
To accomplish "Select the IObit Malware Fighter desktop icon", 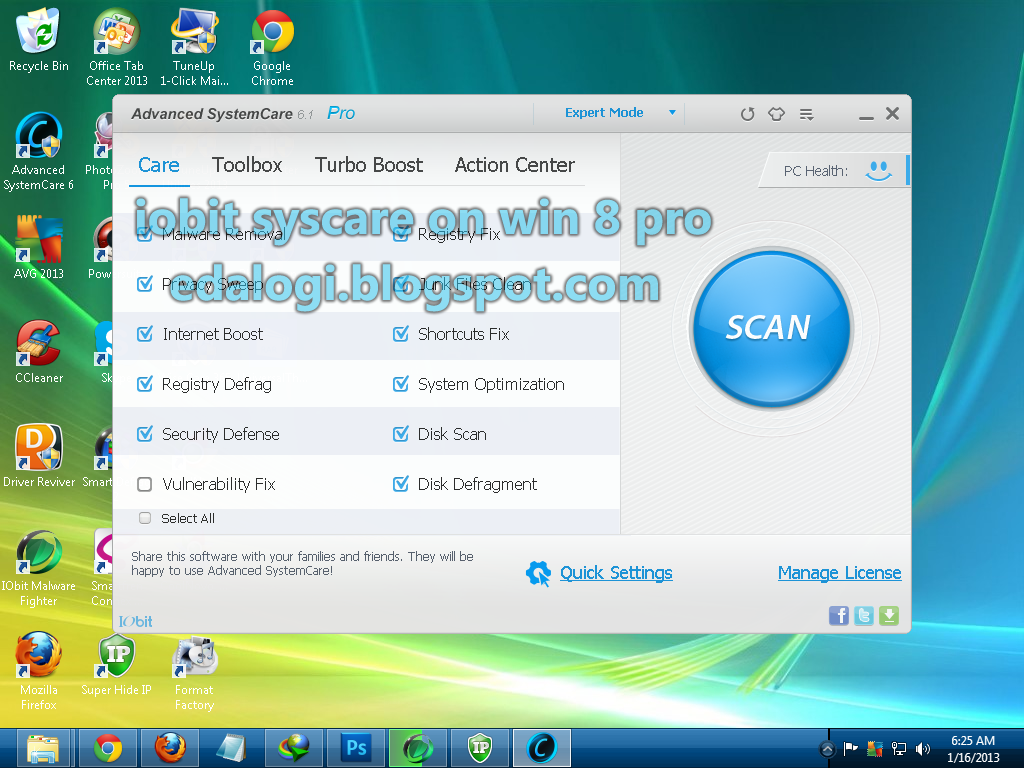I will pyautogui.click(x=39, y=568).
